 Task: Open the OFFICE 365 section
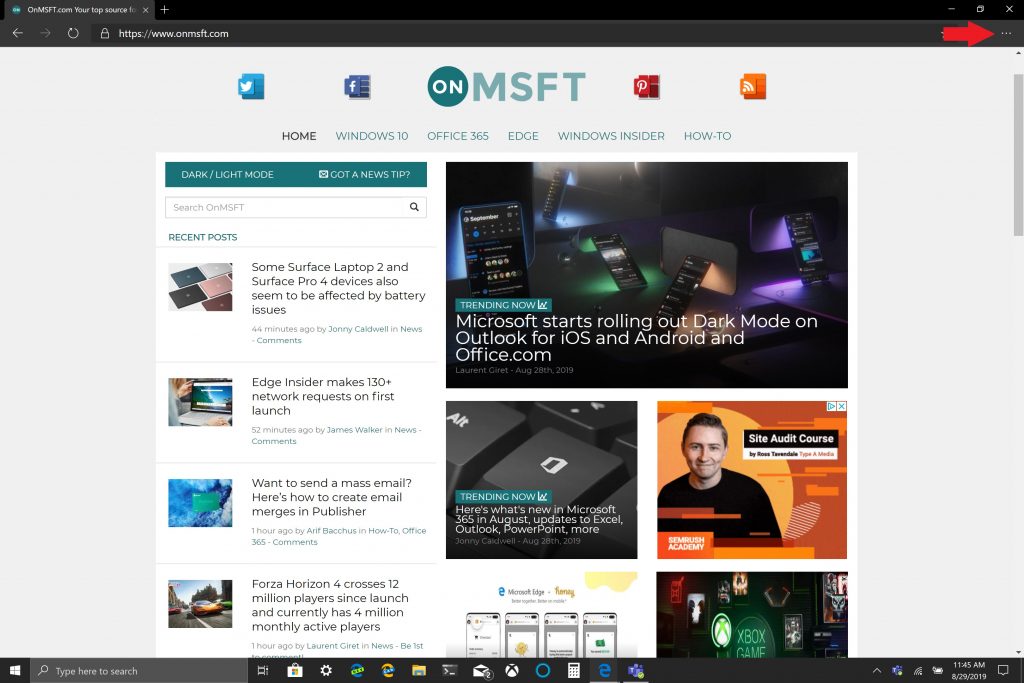coord(458,136)
